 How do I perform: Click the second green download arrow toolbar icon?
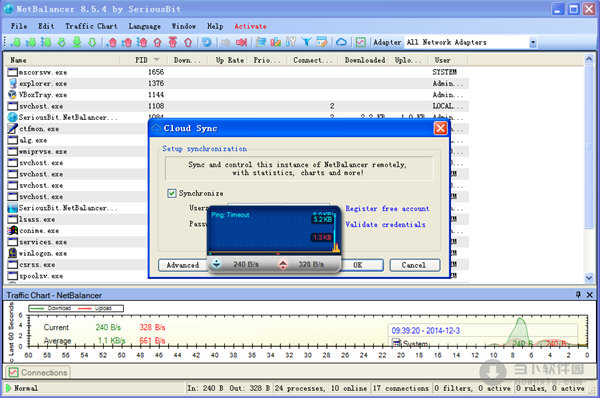point(31,42)
